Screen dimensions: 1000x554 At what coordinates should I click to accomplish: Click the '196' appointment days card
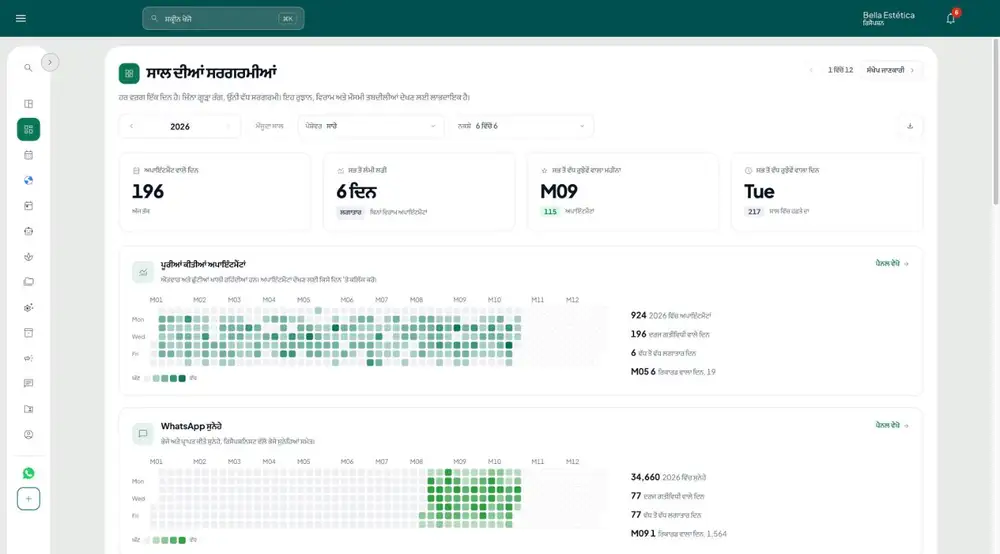pyautogui.click(x=216, y=191)
